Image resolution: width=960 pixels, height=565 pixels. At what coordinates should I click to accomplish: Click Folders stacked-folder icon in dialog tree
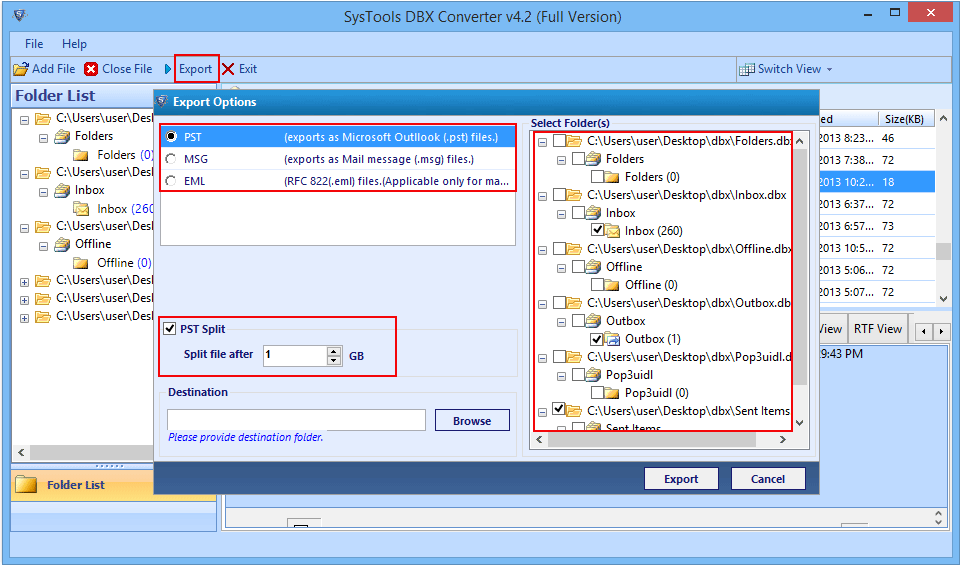[593, 159]
